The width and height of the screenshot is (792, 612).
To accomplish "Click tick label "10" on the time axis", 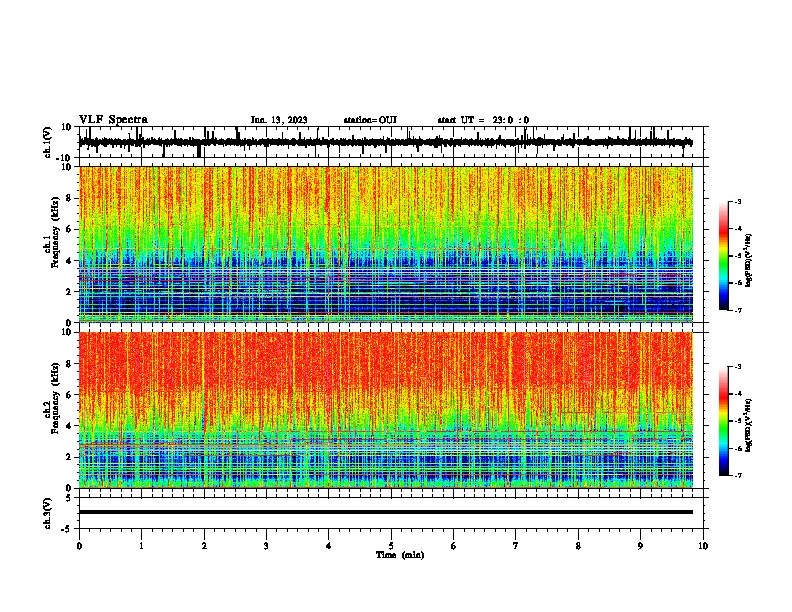I will pyautogui.click(x=703, y=546).
